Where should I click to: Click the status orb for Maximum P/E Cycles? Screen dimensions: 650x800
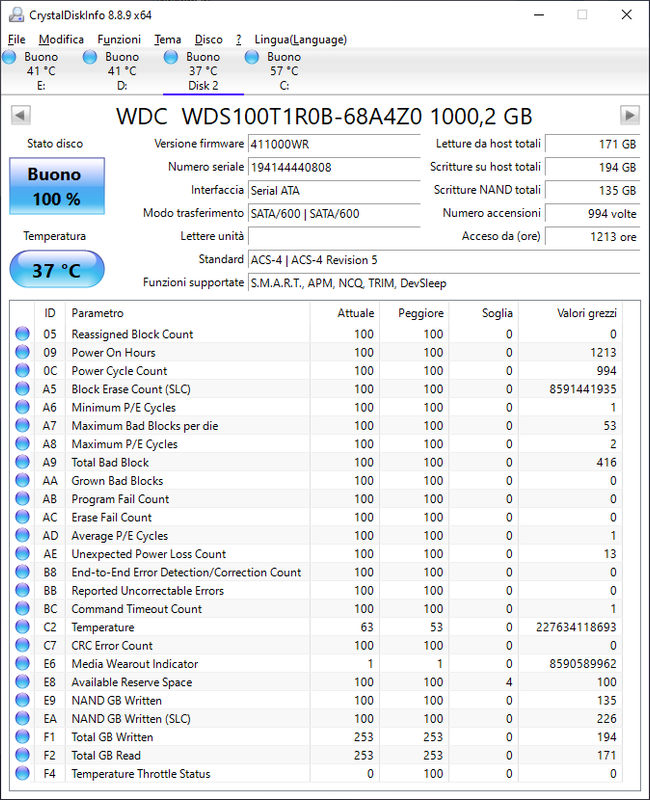(x=22, y=444)
